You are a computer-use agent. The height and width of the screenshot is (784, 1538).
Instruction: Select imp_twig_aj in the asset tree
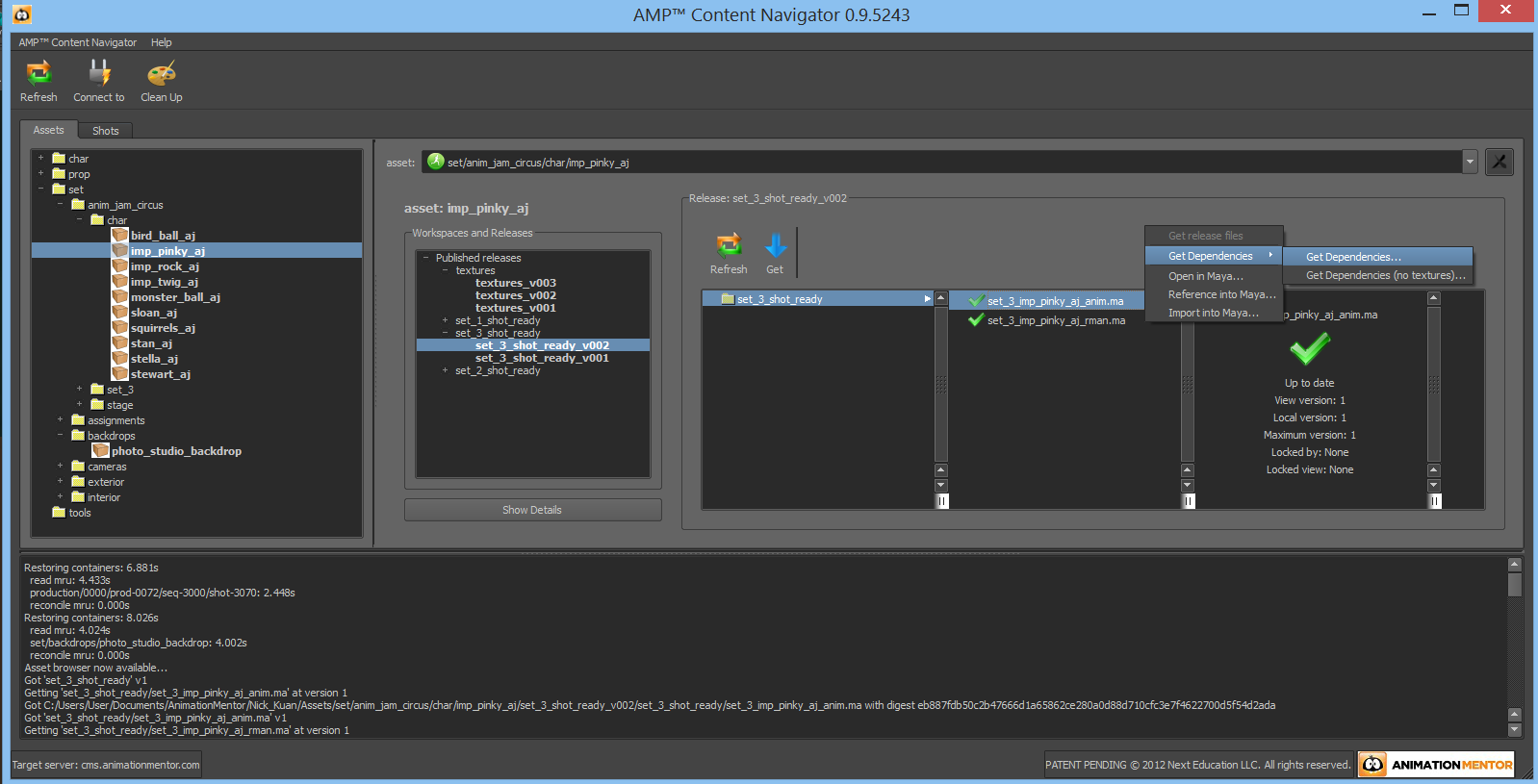click(x=165, y=281)
